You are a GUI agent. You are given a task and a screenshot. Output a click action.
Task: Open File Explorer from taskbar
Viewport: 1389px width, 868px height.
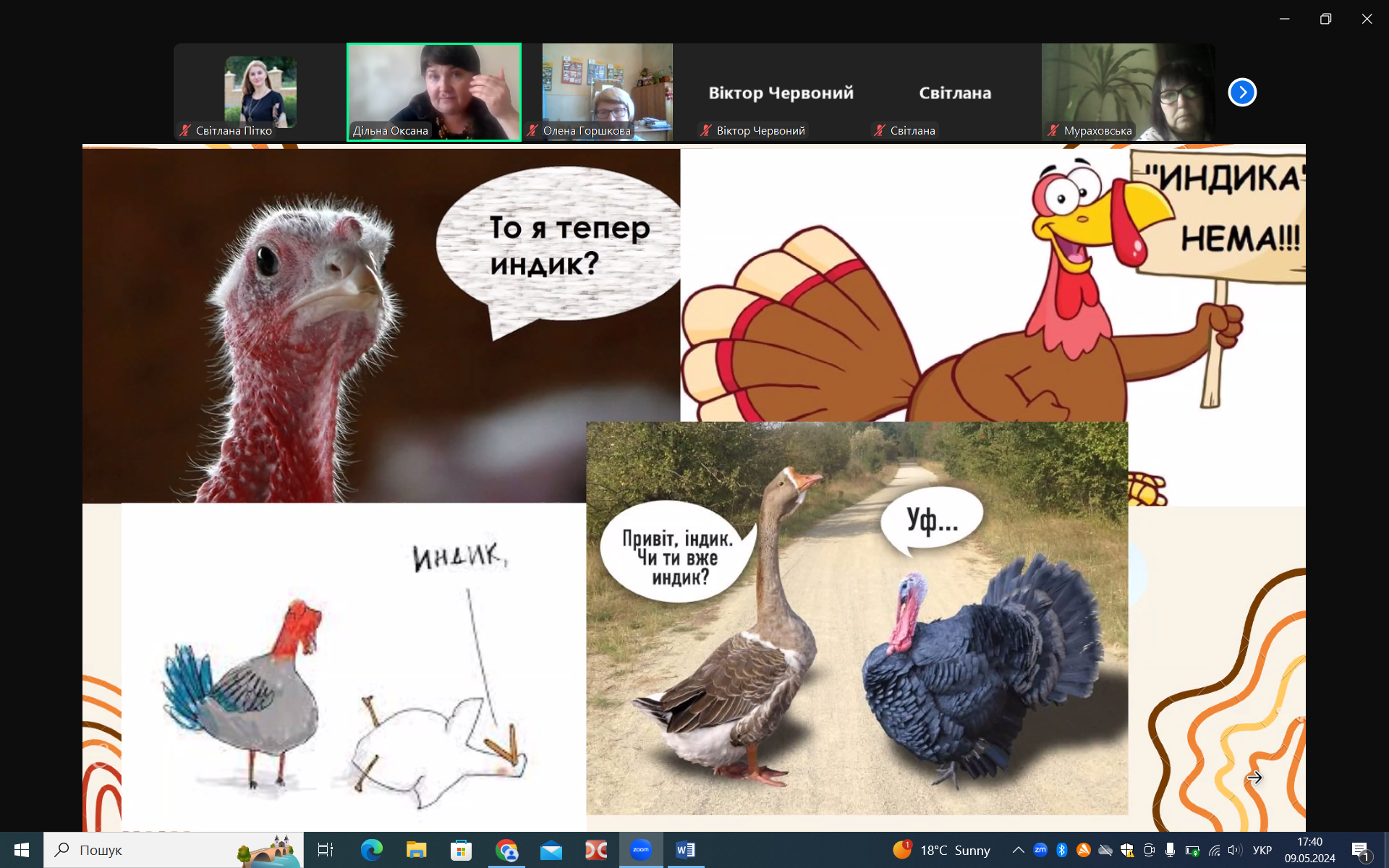click(x=417, y=850)
